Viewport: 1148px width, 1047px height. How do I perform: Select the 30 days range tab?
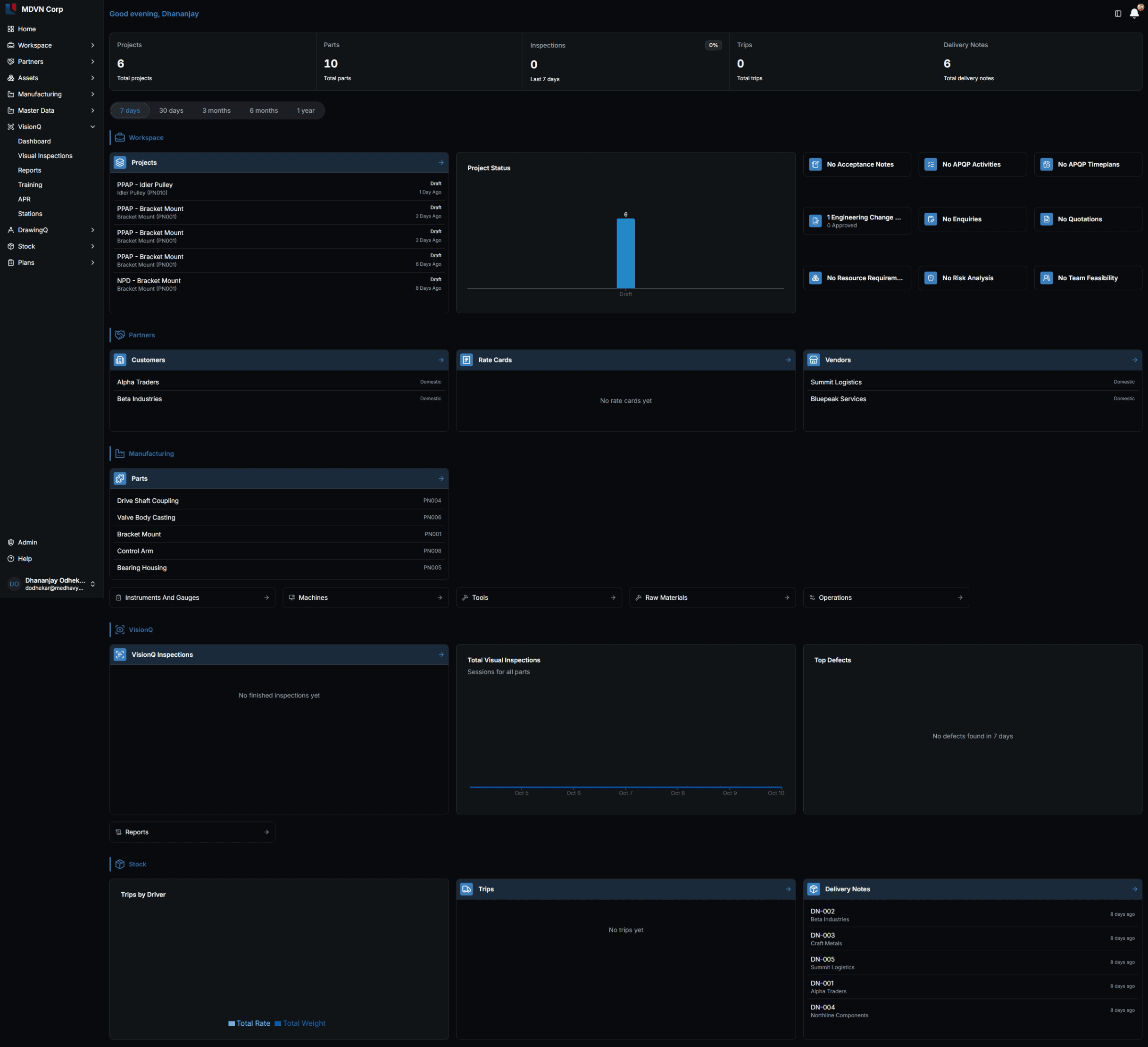click(171, 110)
